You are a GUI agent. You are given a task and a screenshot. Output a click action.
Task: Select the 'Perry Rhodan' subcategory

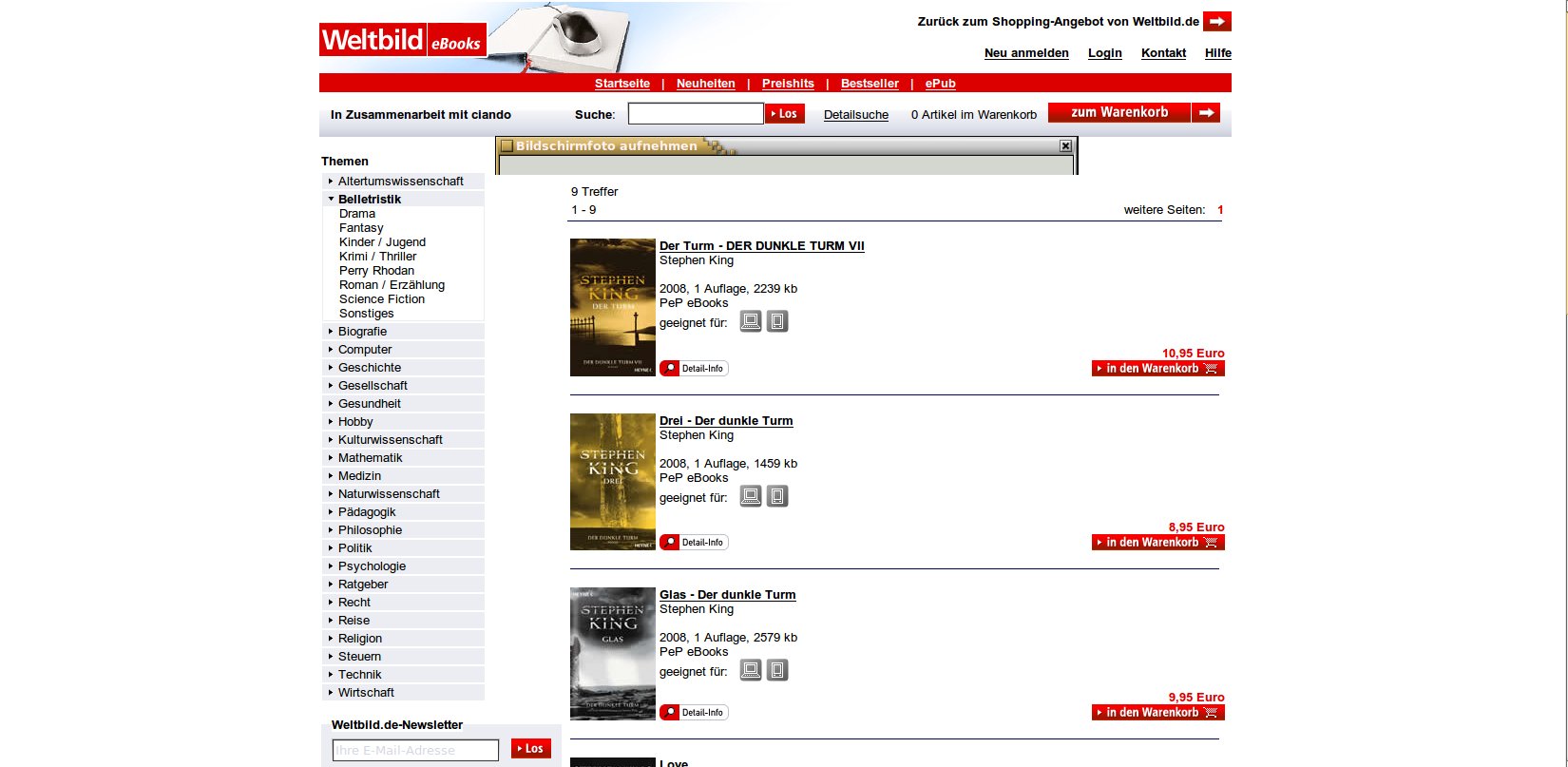(x=376, y=271)
